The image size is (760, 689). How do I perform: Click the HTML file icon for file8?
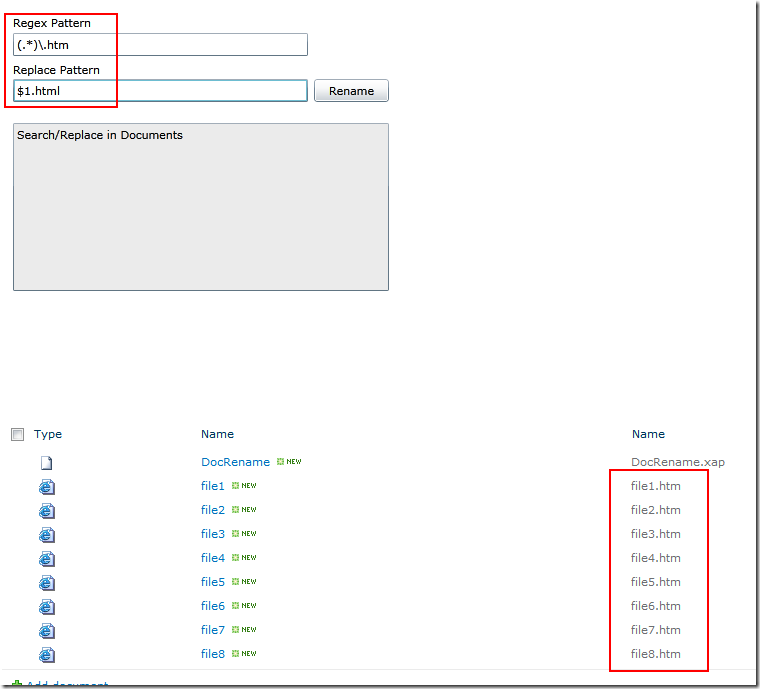(x=47, y=655)
